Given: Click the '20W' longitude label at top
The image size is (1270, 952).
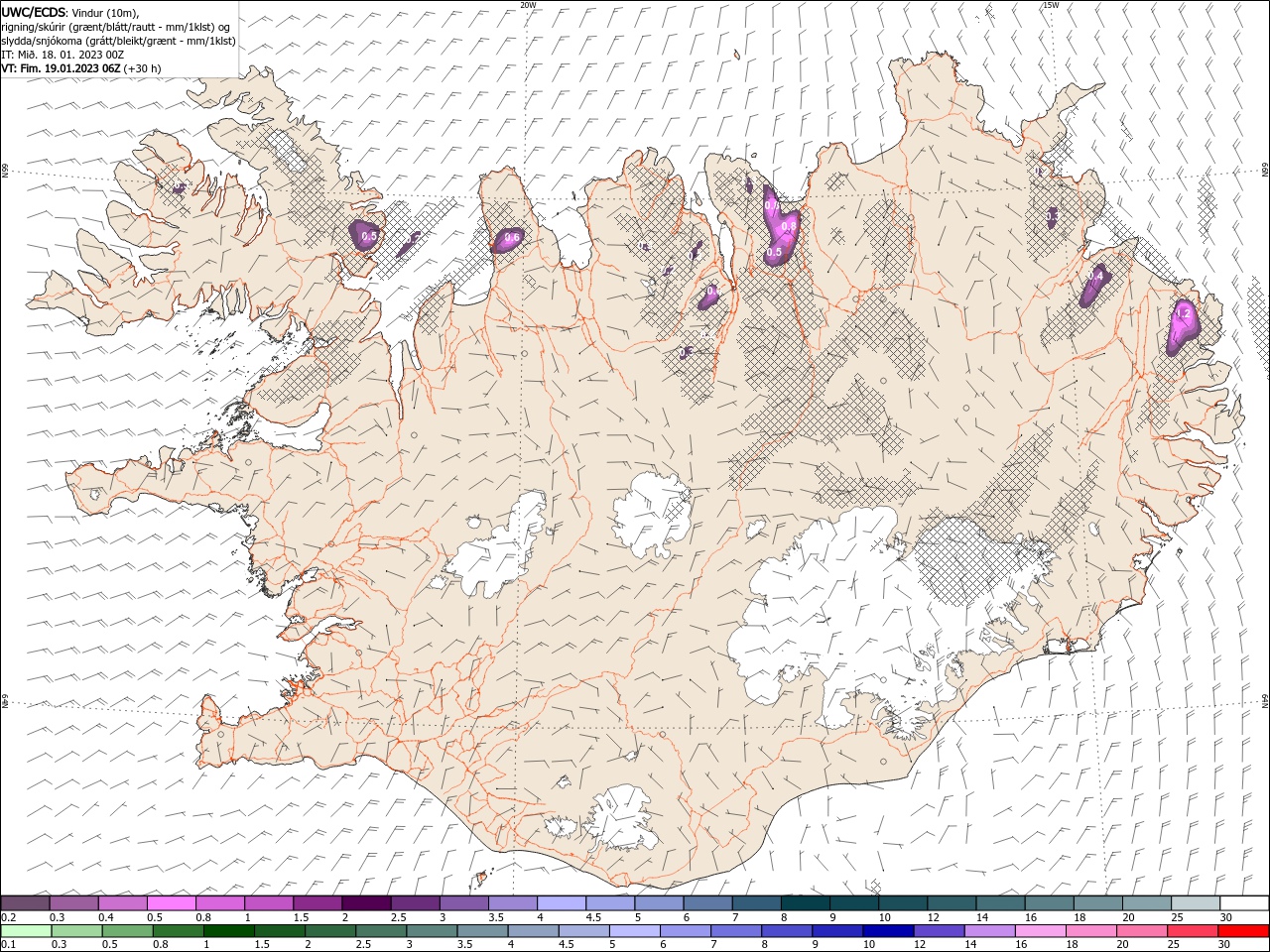Looking at the screenshot, I should point(528,5).
